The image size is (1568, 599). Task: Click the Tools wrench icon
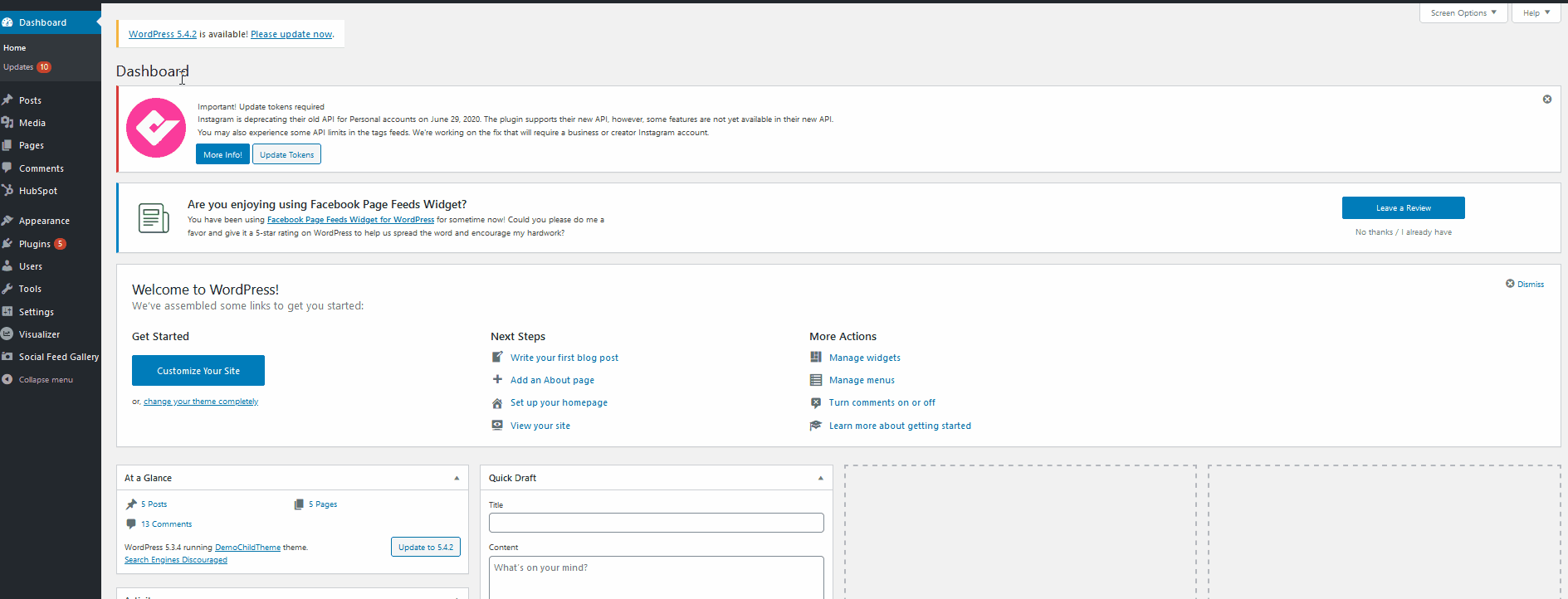[7, 289]
